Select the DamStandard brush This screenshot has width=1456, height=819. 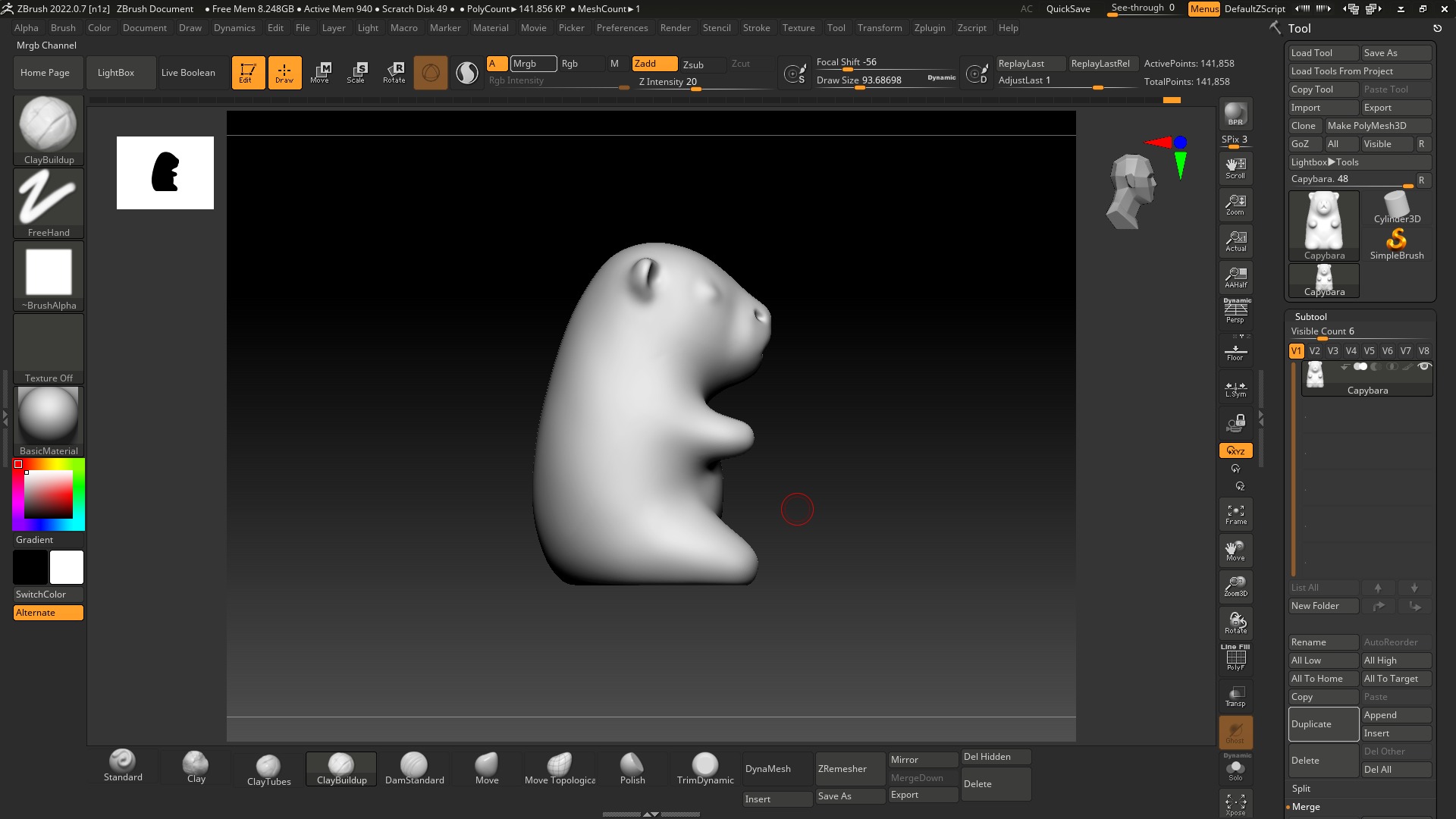click(414, 767)
